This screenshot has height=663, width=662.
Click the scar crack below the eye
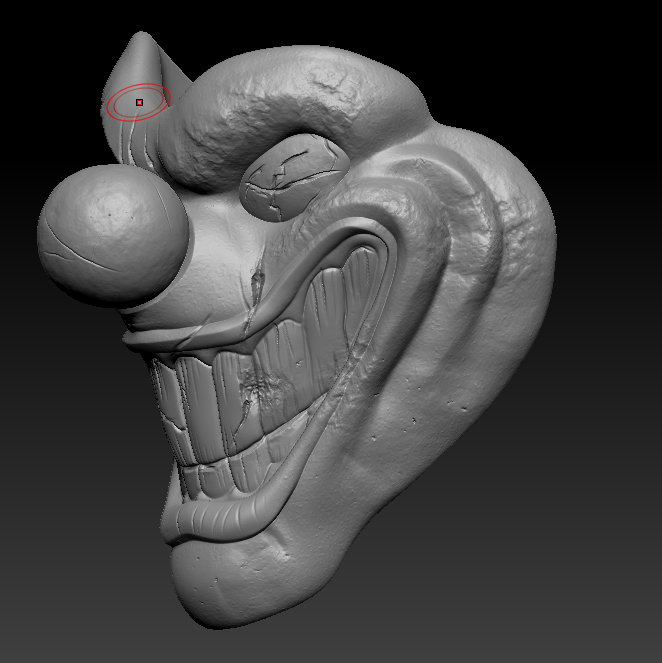255,290
